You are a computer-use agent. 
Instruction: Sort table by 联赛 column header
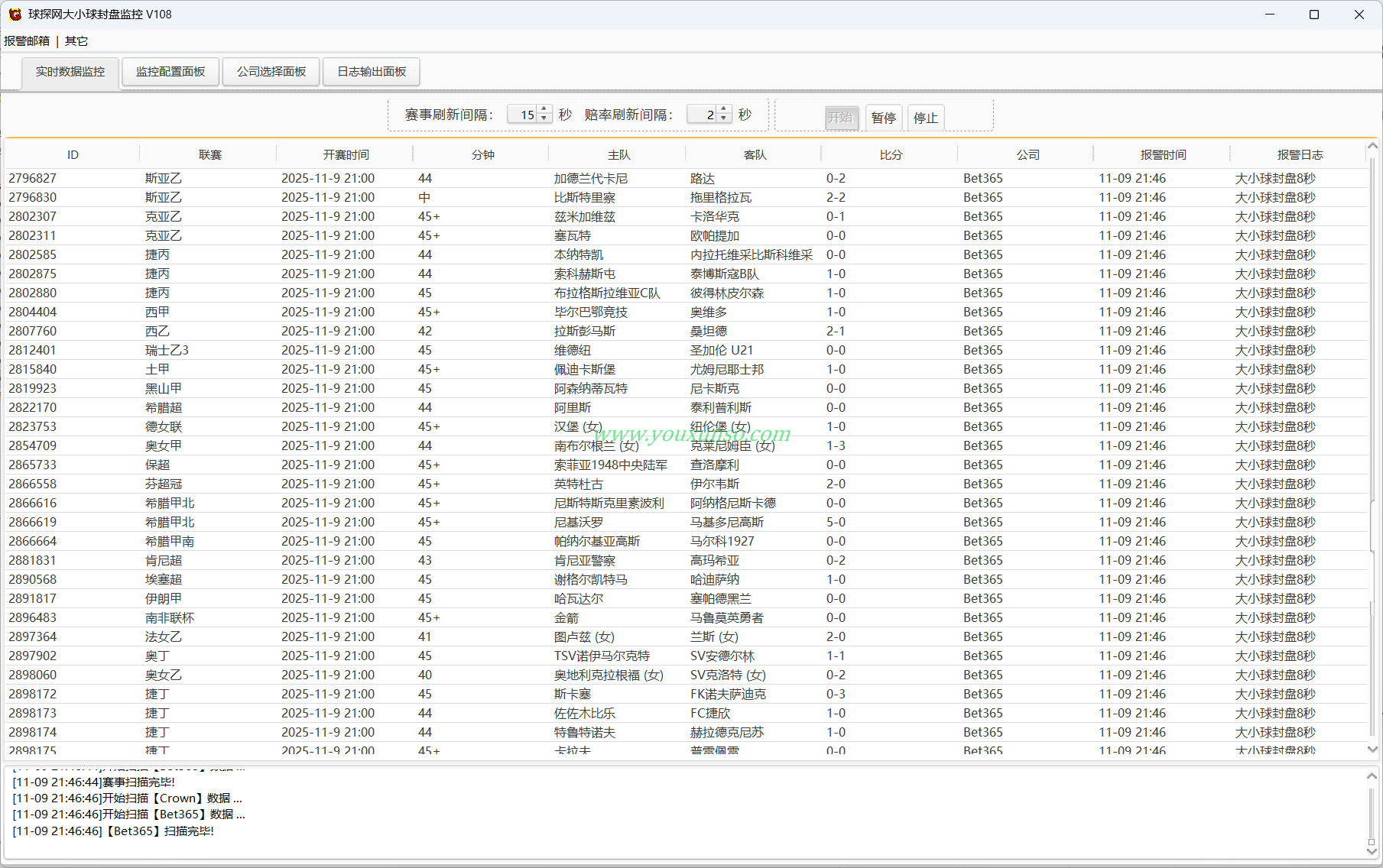pyautogui.click(x=209, y=154)
